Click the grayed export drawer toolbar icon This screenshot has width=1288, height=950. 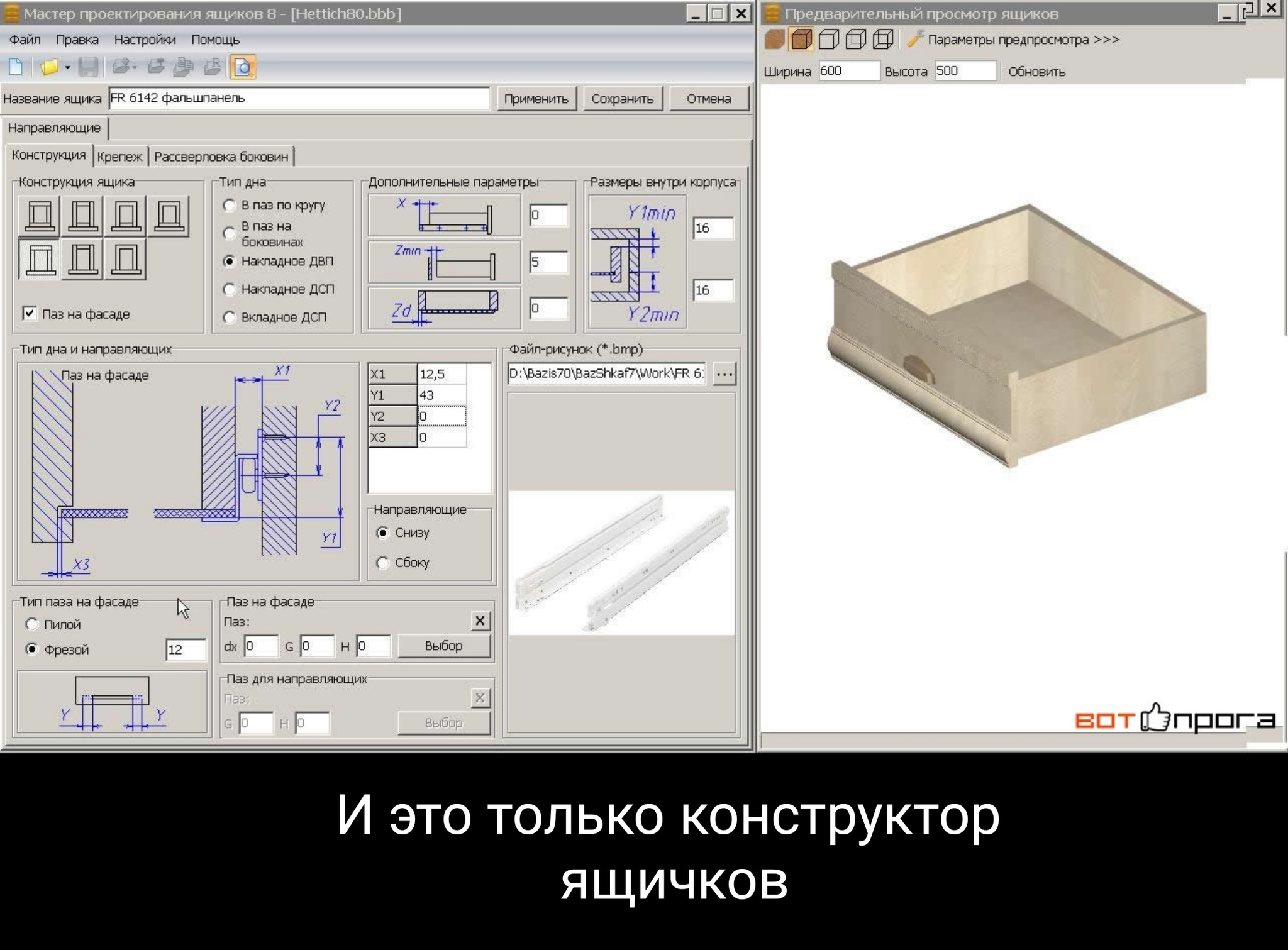[157, 67]
